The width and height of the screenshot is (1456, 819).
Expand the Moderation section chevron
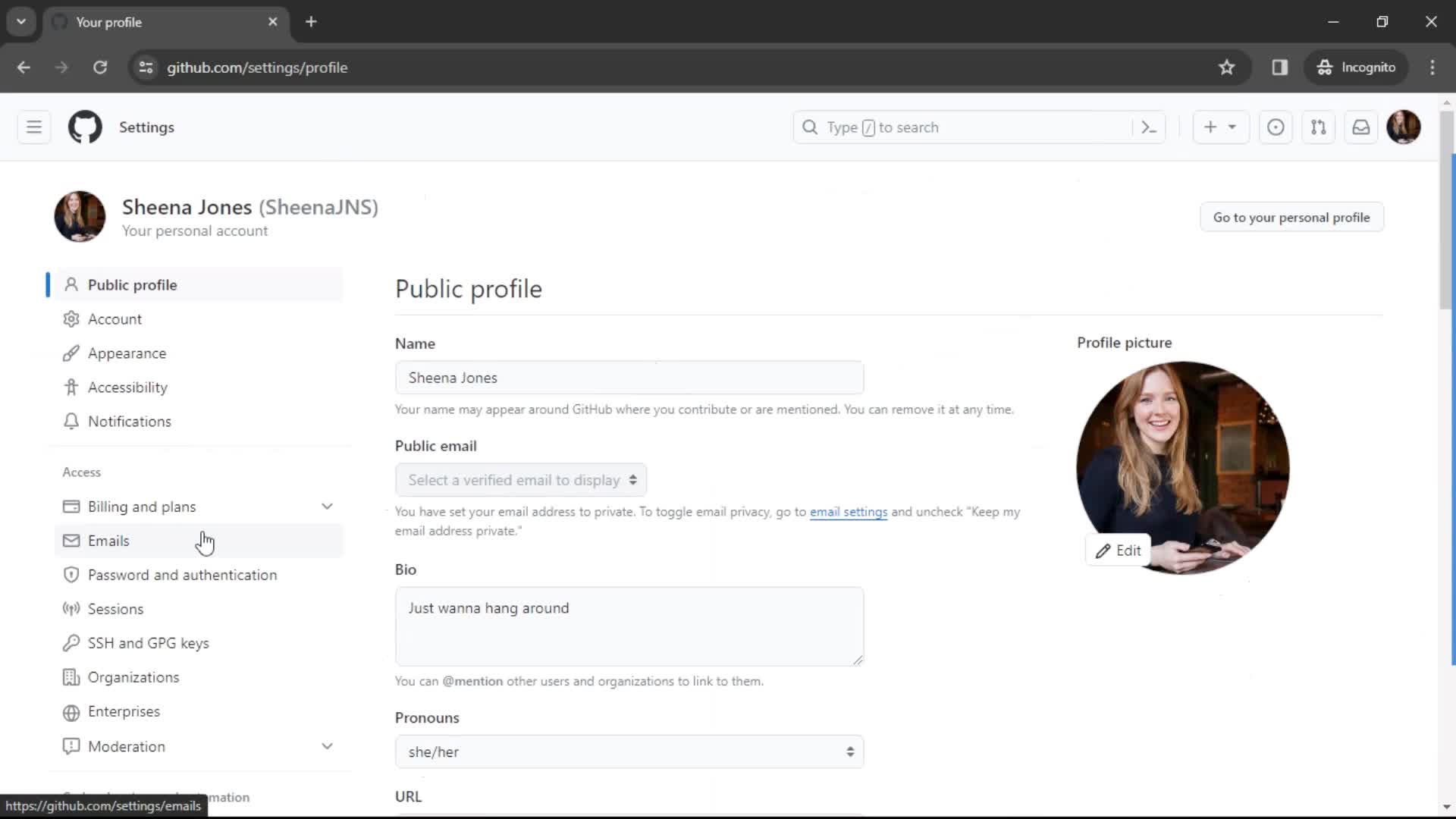coord(327,746)
